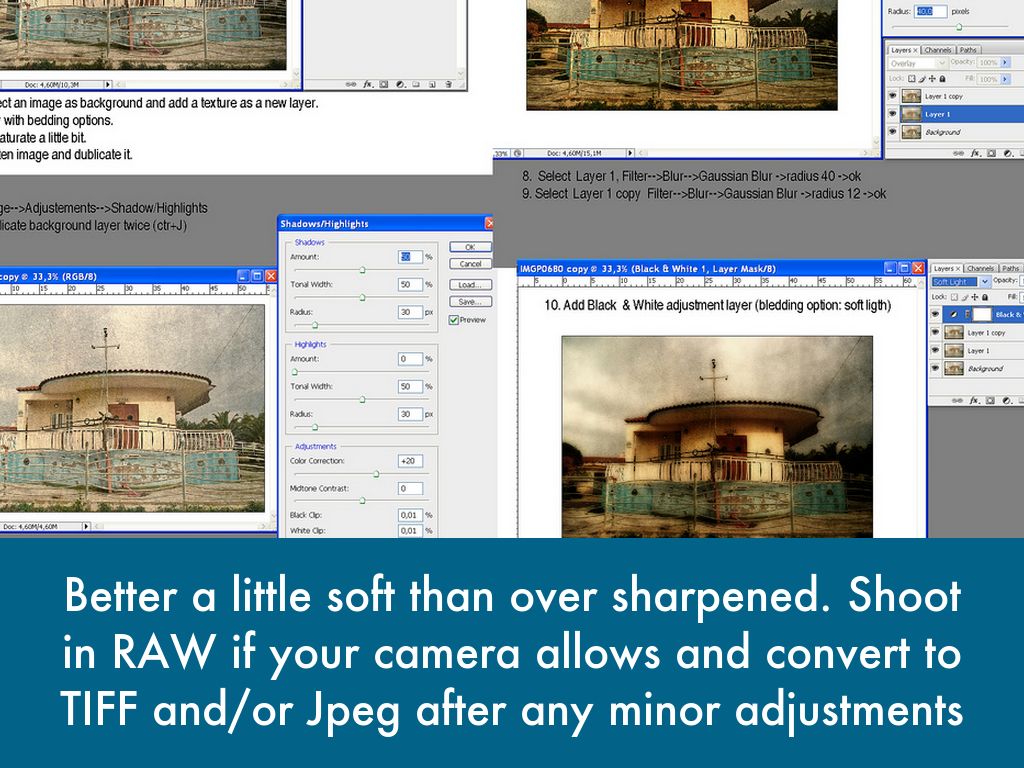Switch to Channels tab in Soft Light layers panel
Screen dimensions: 1024x768
click(980, 268)
